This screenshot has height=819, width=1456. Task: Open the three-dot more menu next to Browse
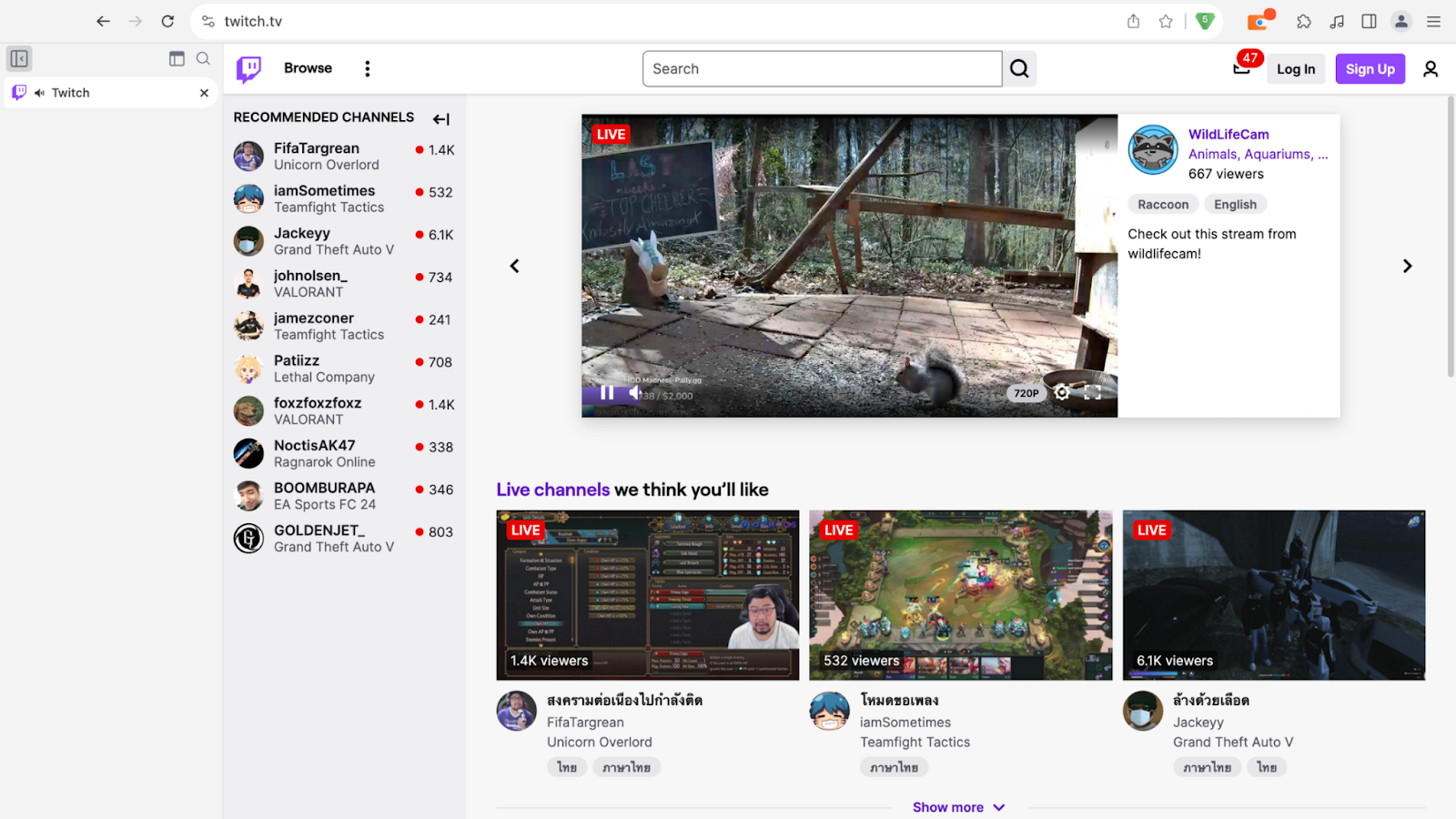click(x=368, y=69)
